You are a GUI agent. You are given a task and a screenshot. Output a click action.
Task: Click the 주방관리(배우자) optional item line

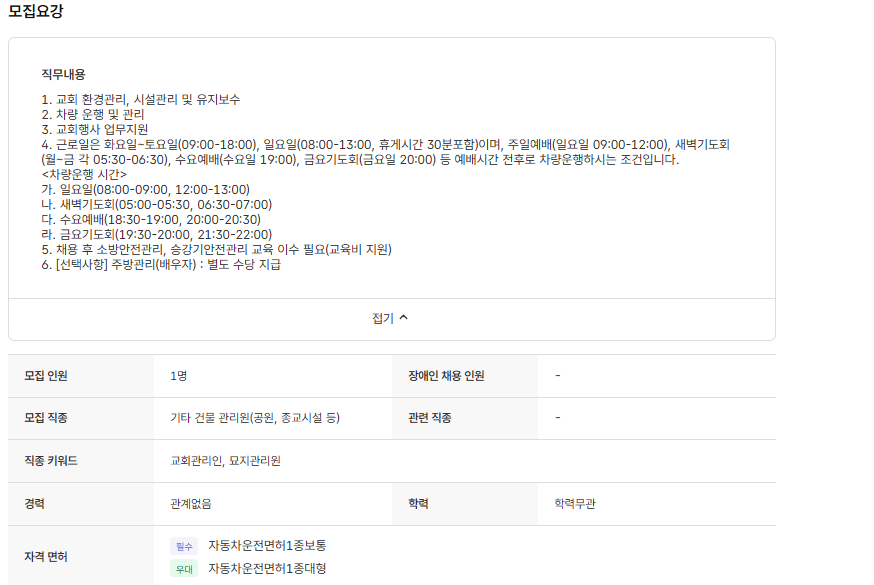pos(161,265)
